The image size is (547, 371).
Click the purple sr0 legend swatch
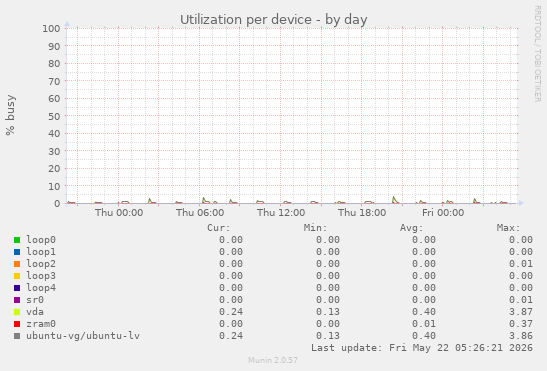(17, 300)
